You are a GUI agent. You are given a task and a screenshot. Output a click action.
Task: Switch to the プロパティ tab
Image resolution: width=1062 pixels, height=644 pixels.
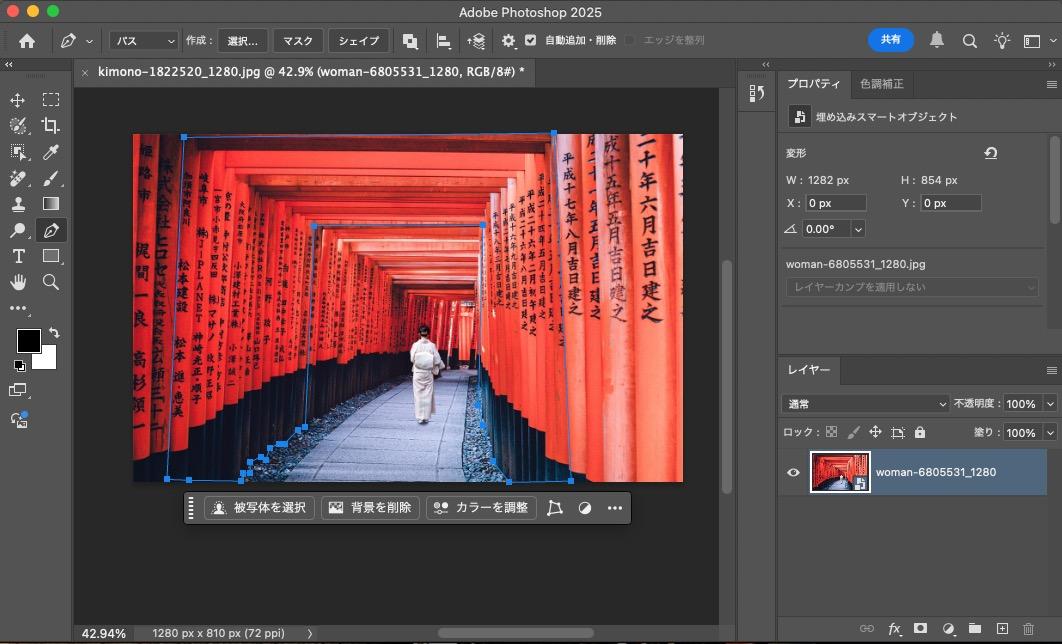point(813,84)
